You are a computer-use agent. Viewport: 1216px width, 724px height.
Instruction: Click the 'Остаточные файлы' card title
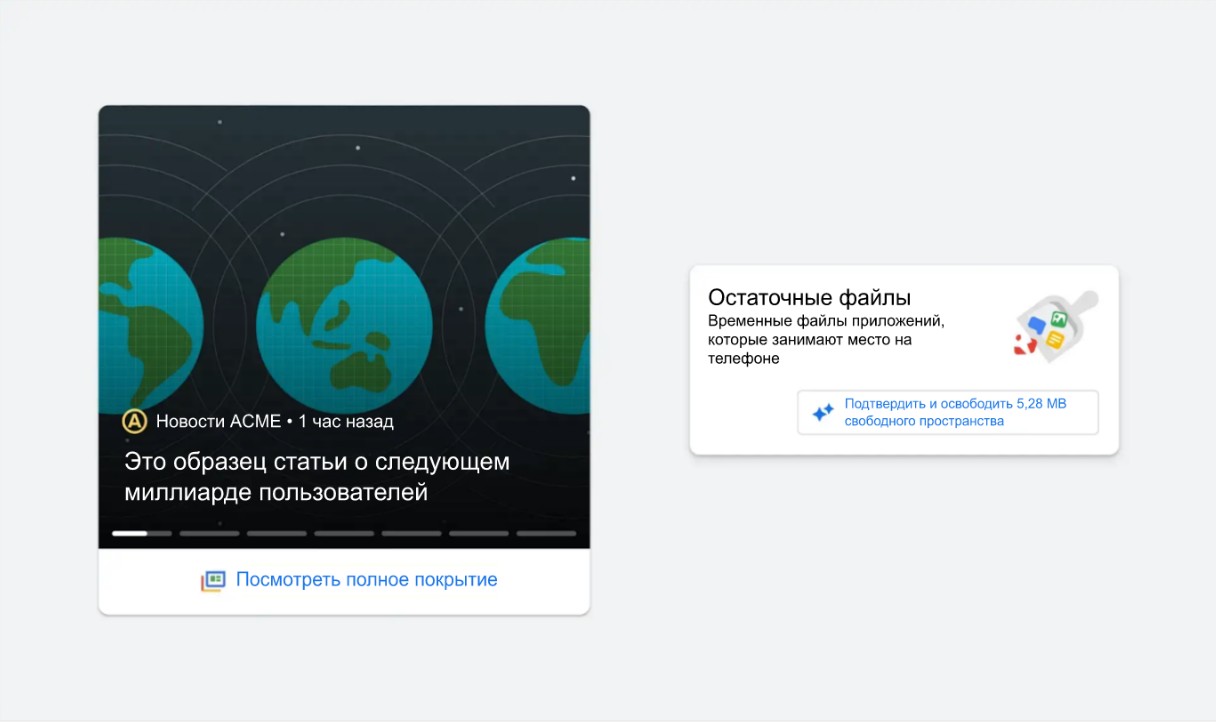coord(809,297)
